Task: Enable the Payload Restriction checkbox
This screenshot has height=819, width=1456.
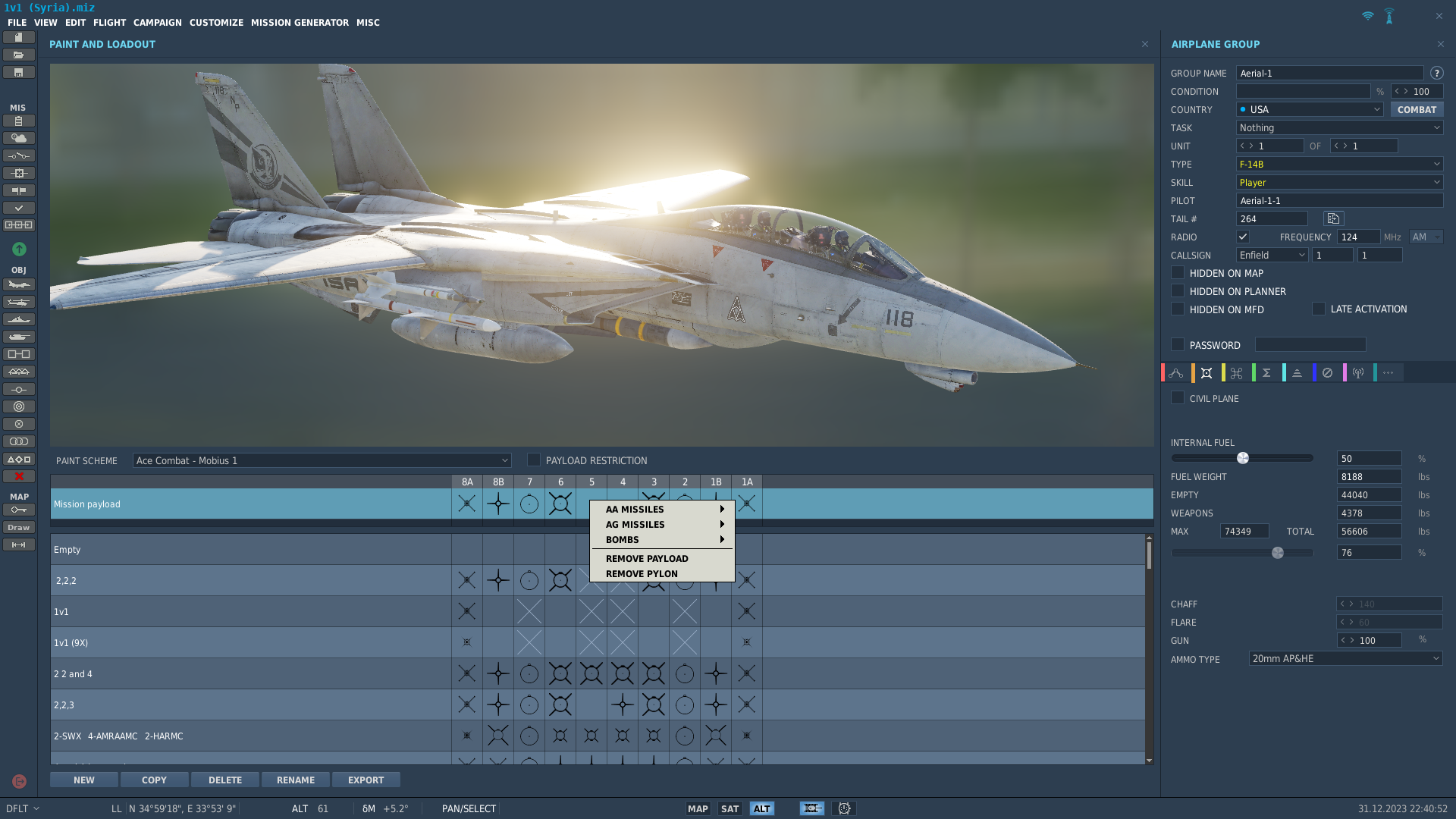Action: coord(534,460)
